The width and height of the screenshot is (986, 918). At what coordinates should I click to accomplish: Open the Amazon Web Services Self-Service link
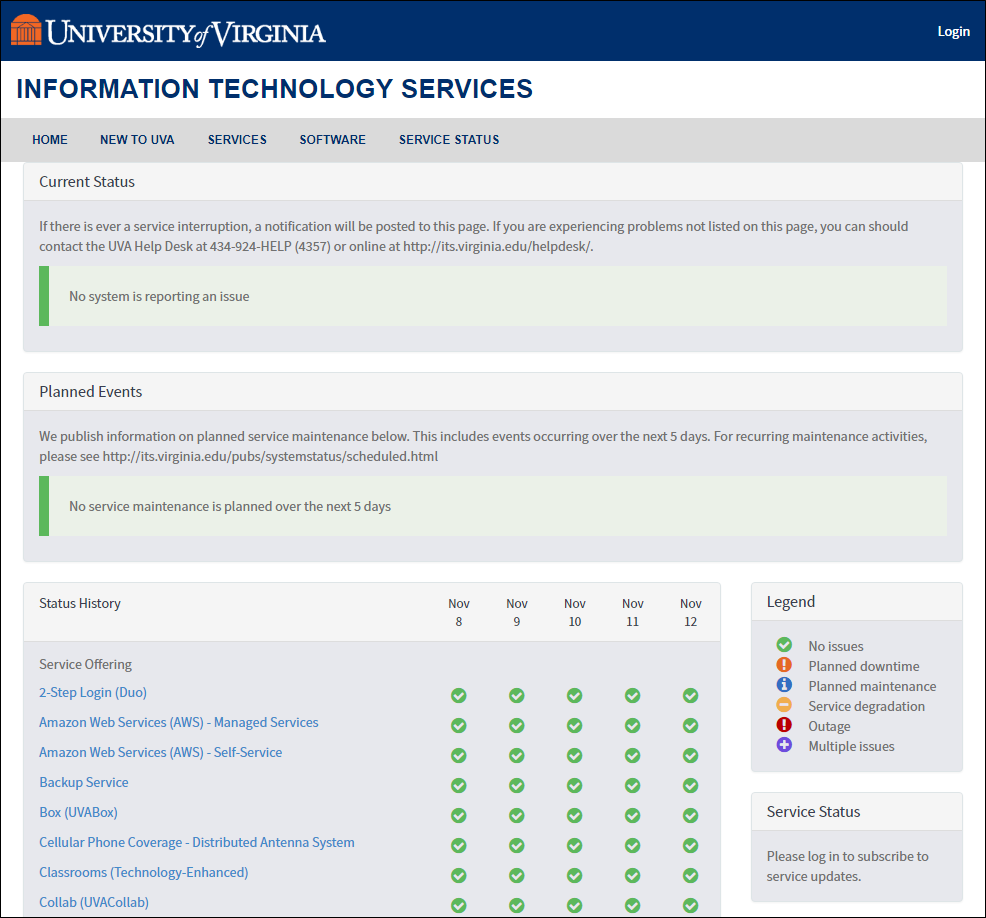pos(160,752)
